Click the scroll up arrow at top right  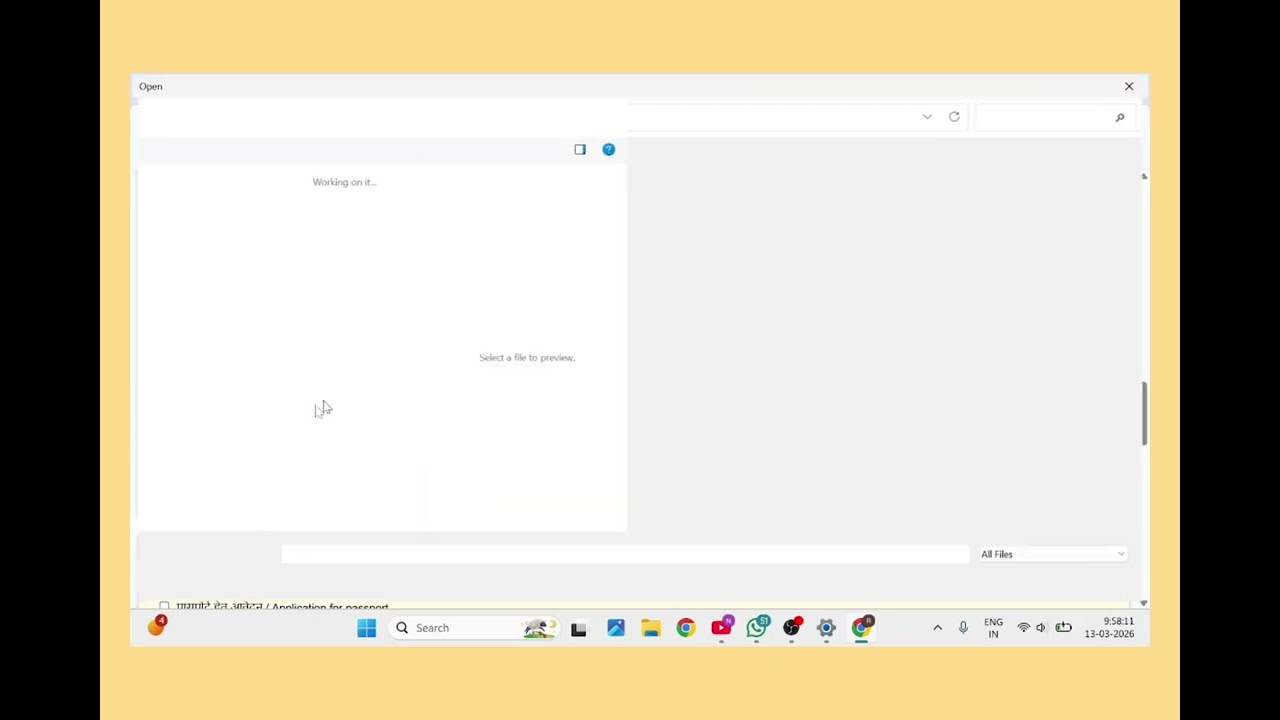[1144, 176]
